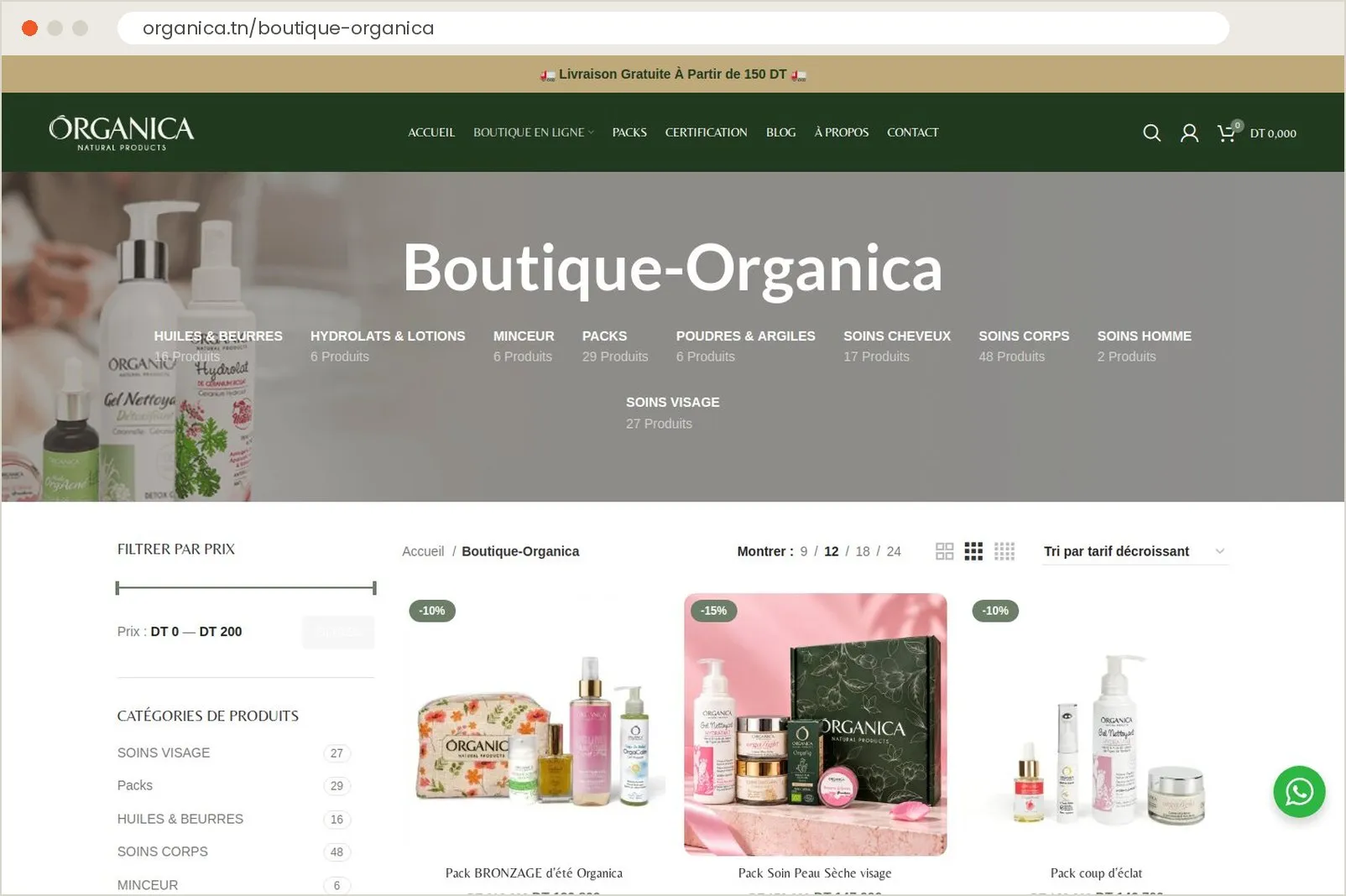Click Pack Soin Peau Sèche visage title

(815, 873)
